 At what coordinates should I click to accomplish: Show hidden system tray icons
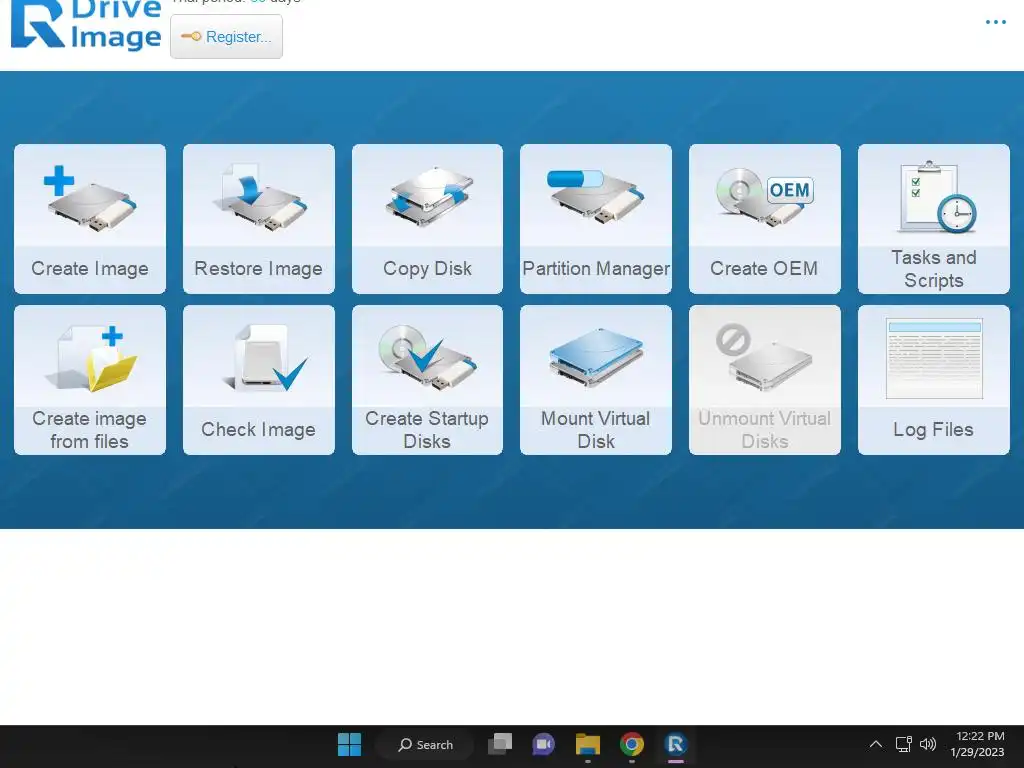tap(876, 744)
